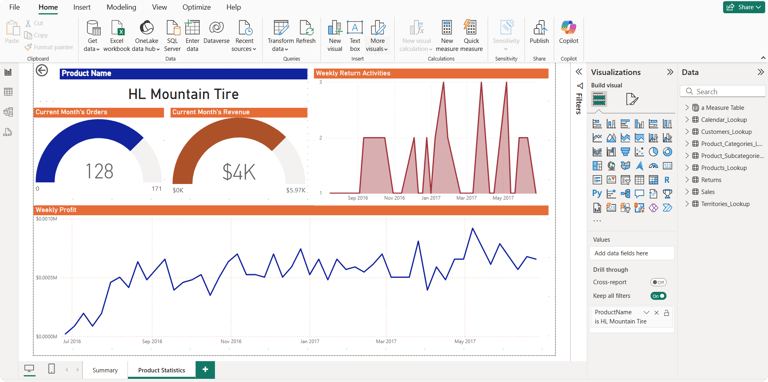The width and height of the screenshot is (768, 382).
Task: Switch to mobile layout icon
Action: point(51,369)
